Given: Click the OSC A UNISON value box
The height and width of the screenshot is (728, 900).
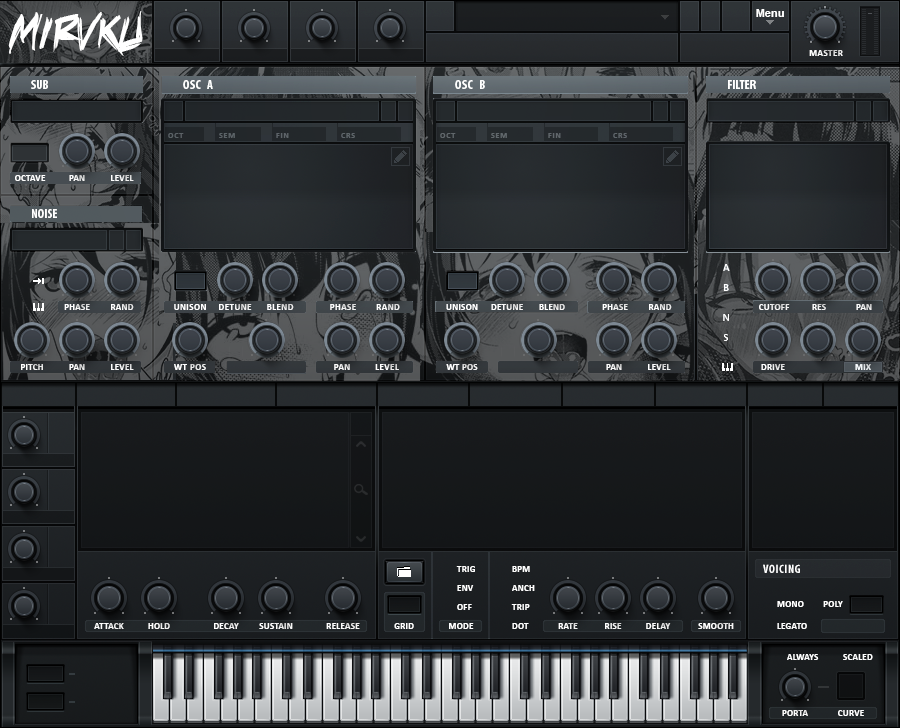Looking at the screenshot, I should (x=190, y=281).
